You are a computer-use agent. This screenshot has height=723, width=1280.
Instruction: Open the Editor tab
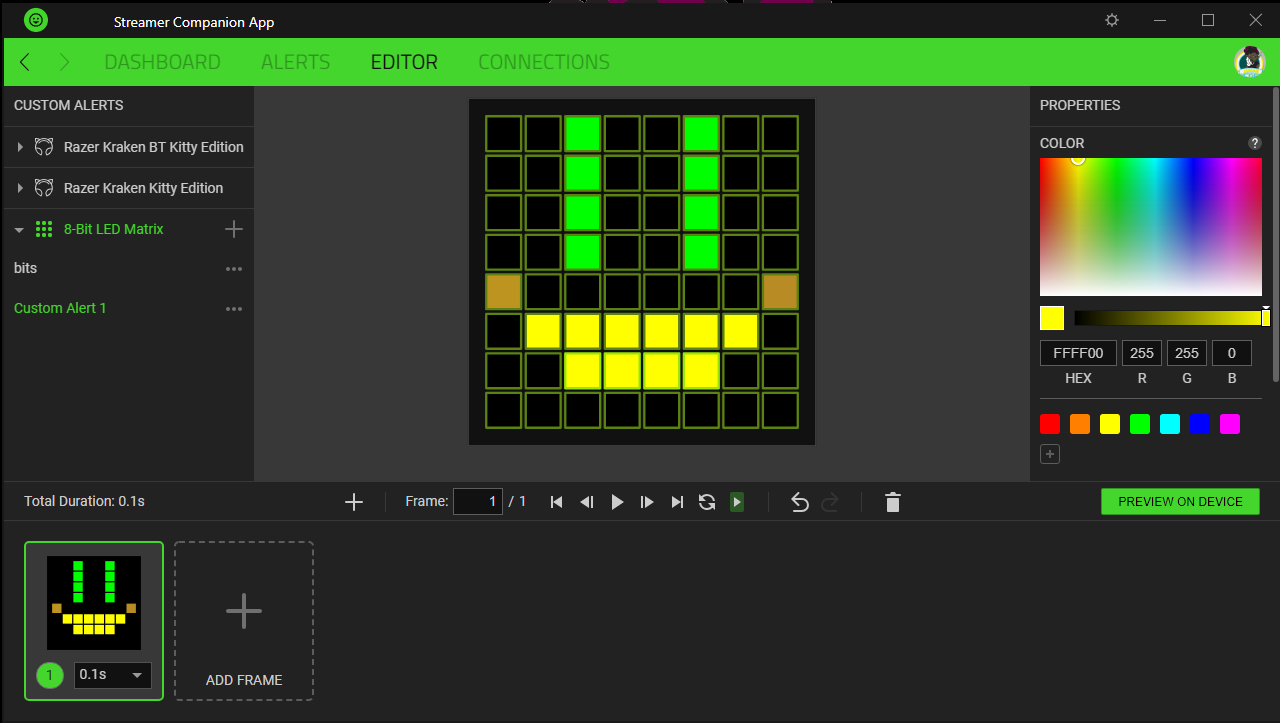[404, 62]
